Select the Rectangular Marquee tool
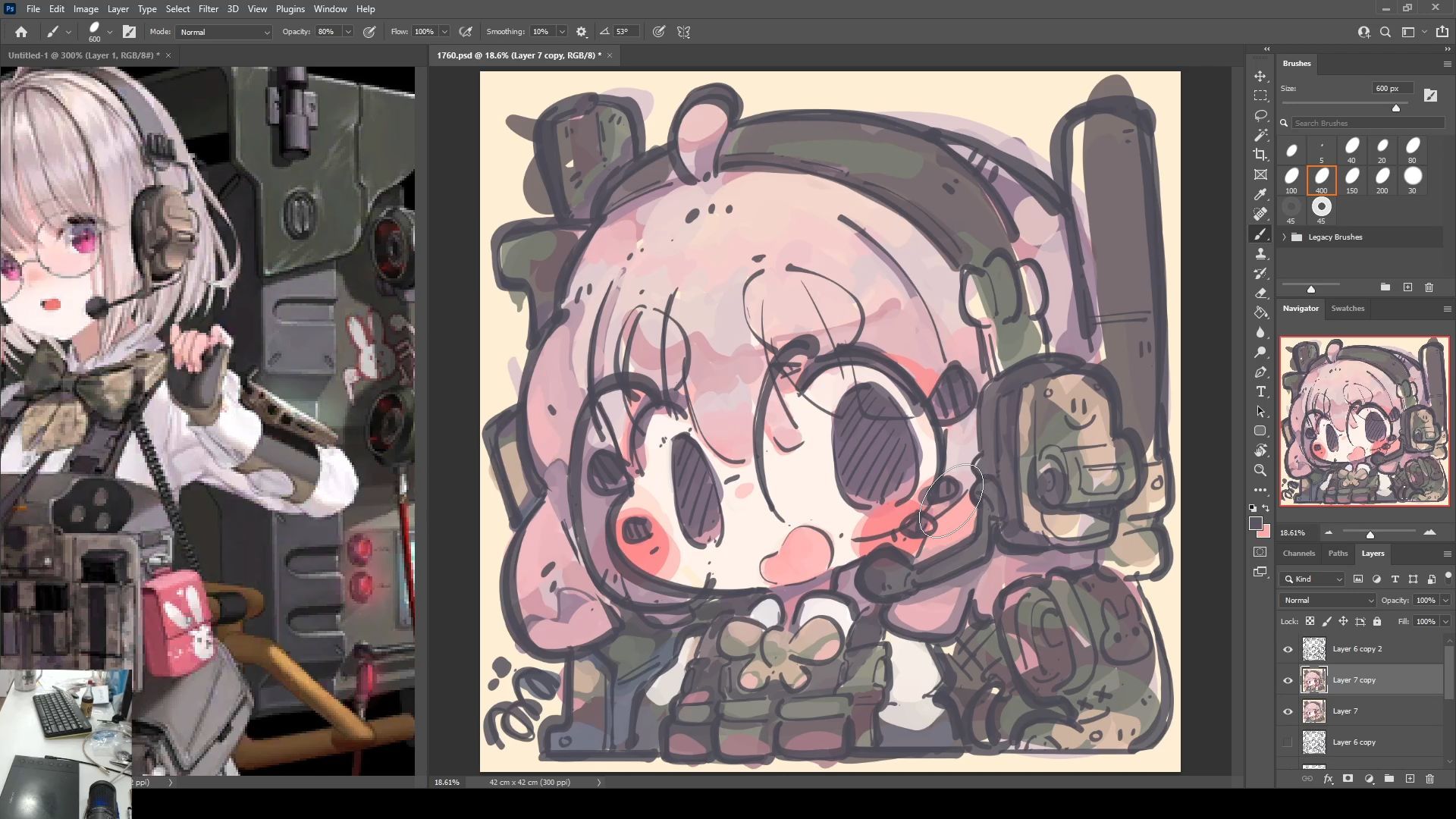Screen dimensions: 1456x819 click(1260, 96)
